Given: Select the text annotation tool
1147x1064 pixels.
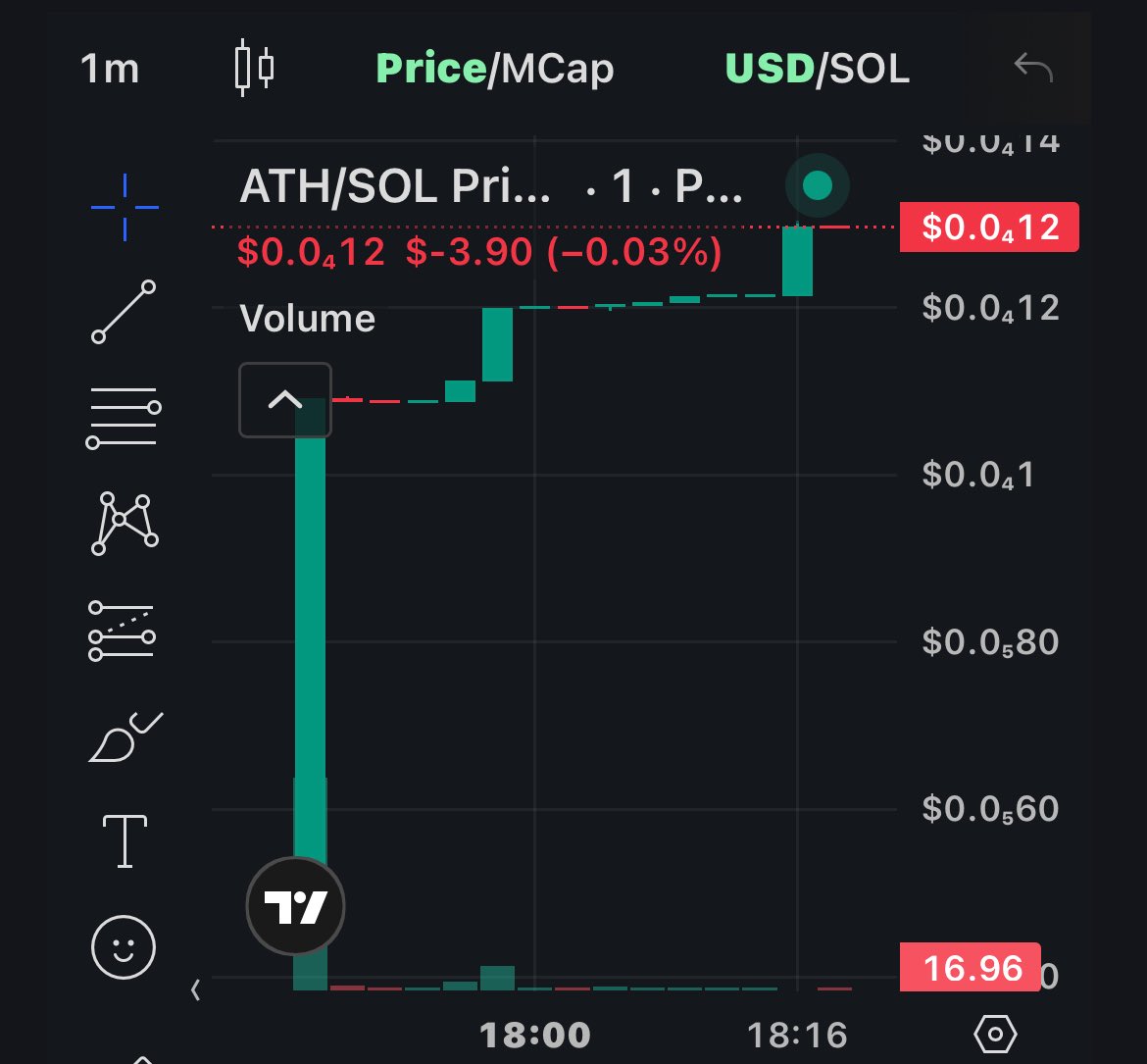Looking at the screenshot, I should click(x=125, y=840).
